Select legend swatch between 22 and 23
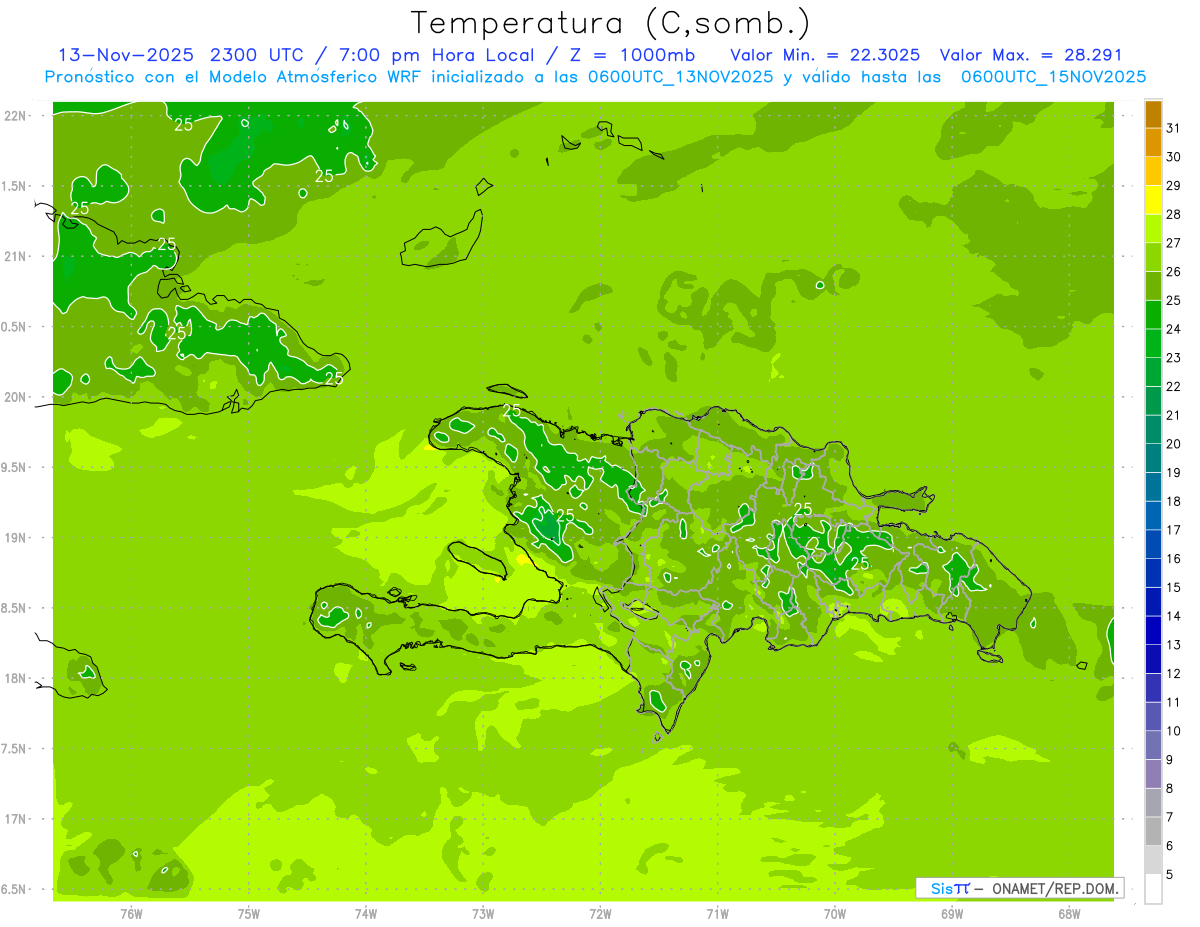Screen dimensions: 1200x927 click(1153, 372)
